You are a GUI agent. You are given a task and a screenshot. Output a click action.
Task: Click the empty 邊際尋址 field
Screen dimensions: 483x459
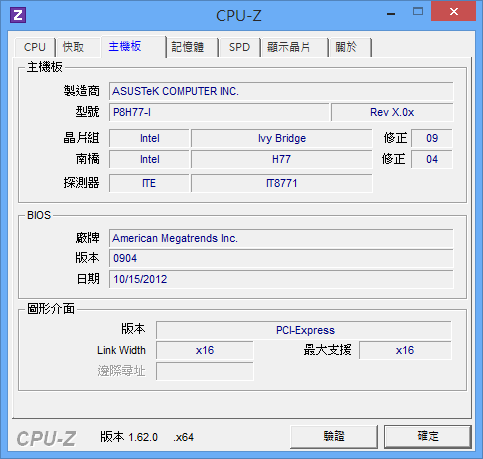(x=205, y=371)
